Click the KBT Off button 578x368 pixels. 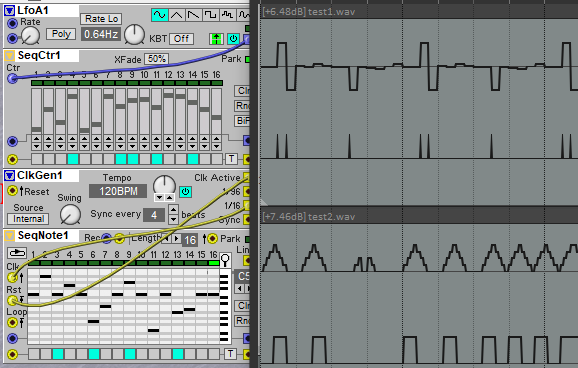(x=181, y=39)
